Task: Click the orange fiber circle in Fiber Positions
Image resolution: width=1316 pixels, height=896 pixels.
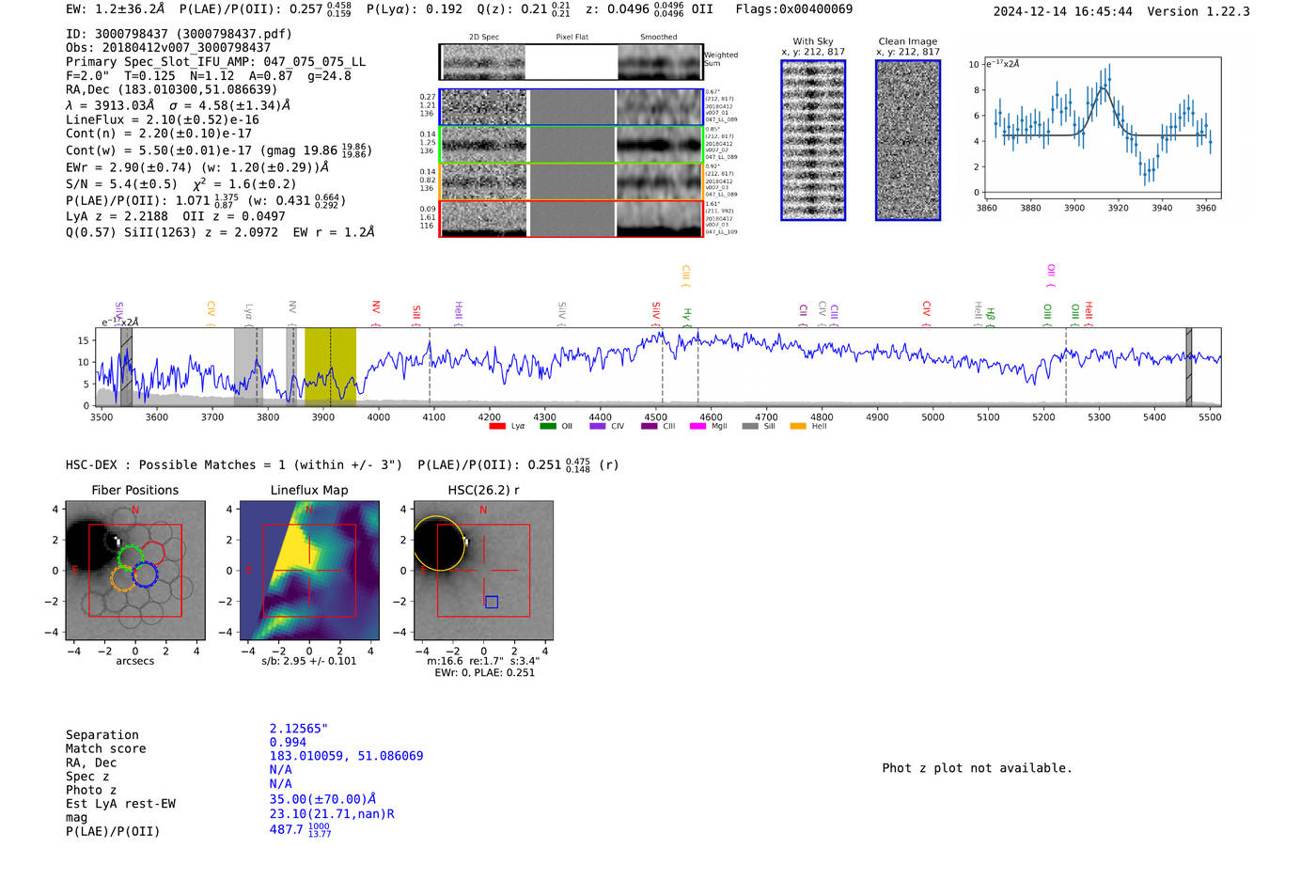Action: (123, 578)
